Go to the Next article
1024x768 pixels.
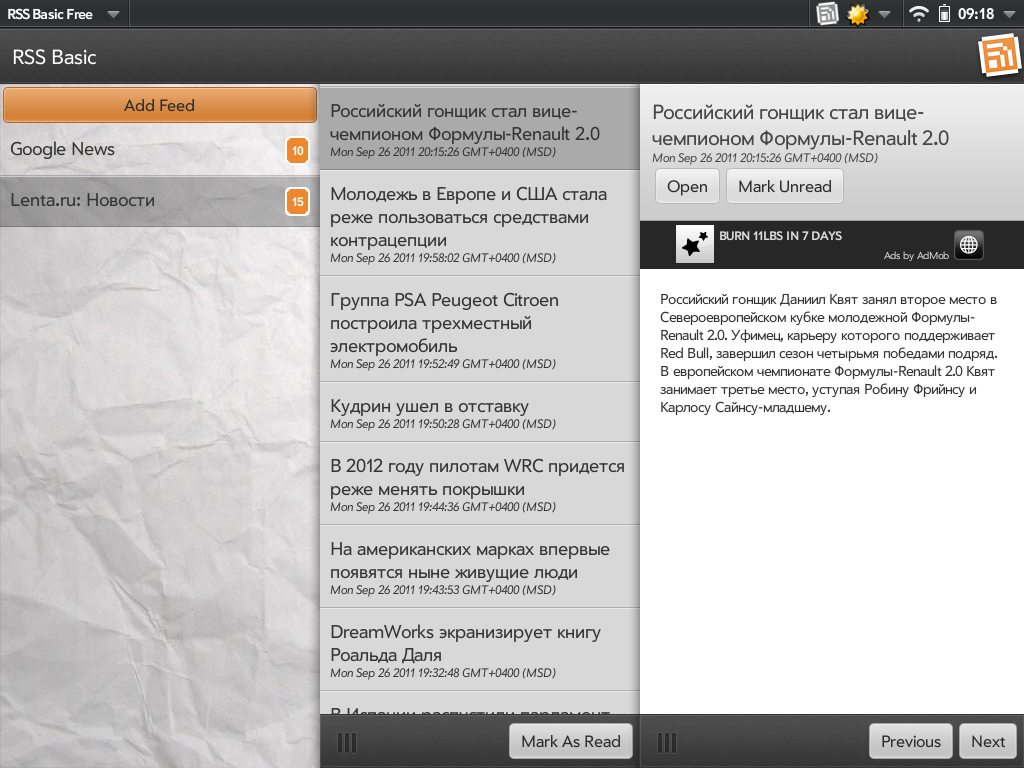tap(987, 741)
